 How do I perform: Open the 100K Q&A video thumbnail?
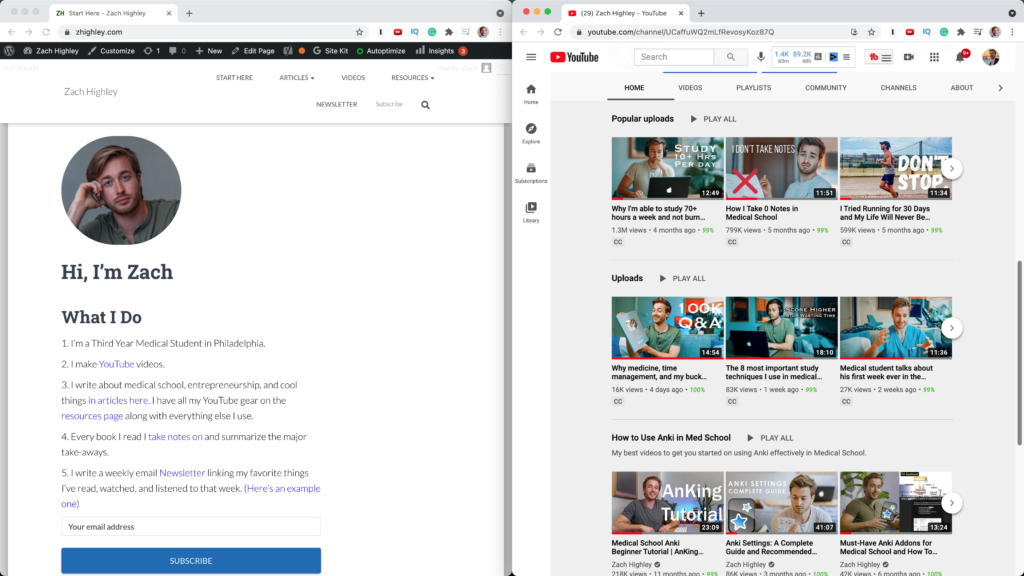[667, 328]
